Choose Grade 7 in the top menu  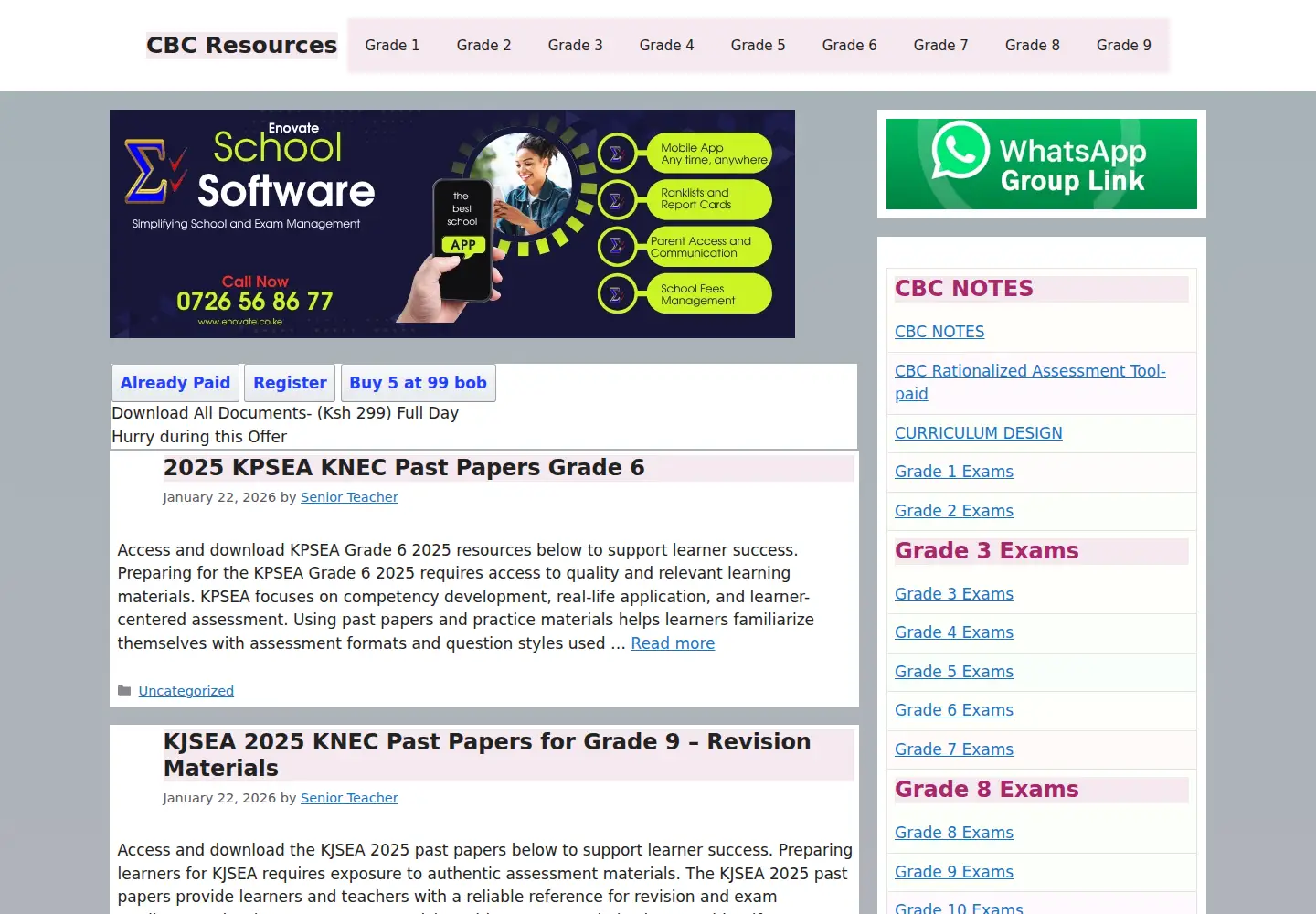(x=940, y=45)
